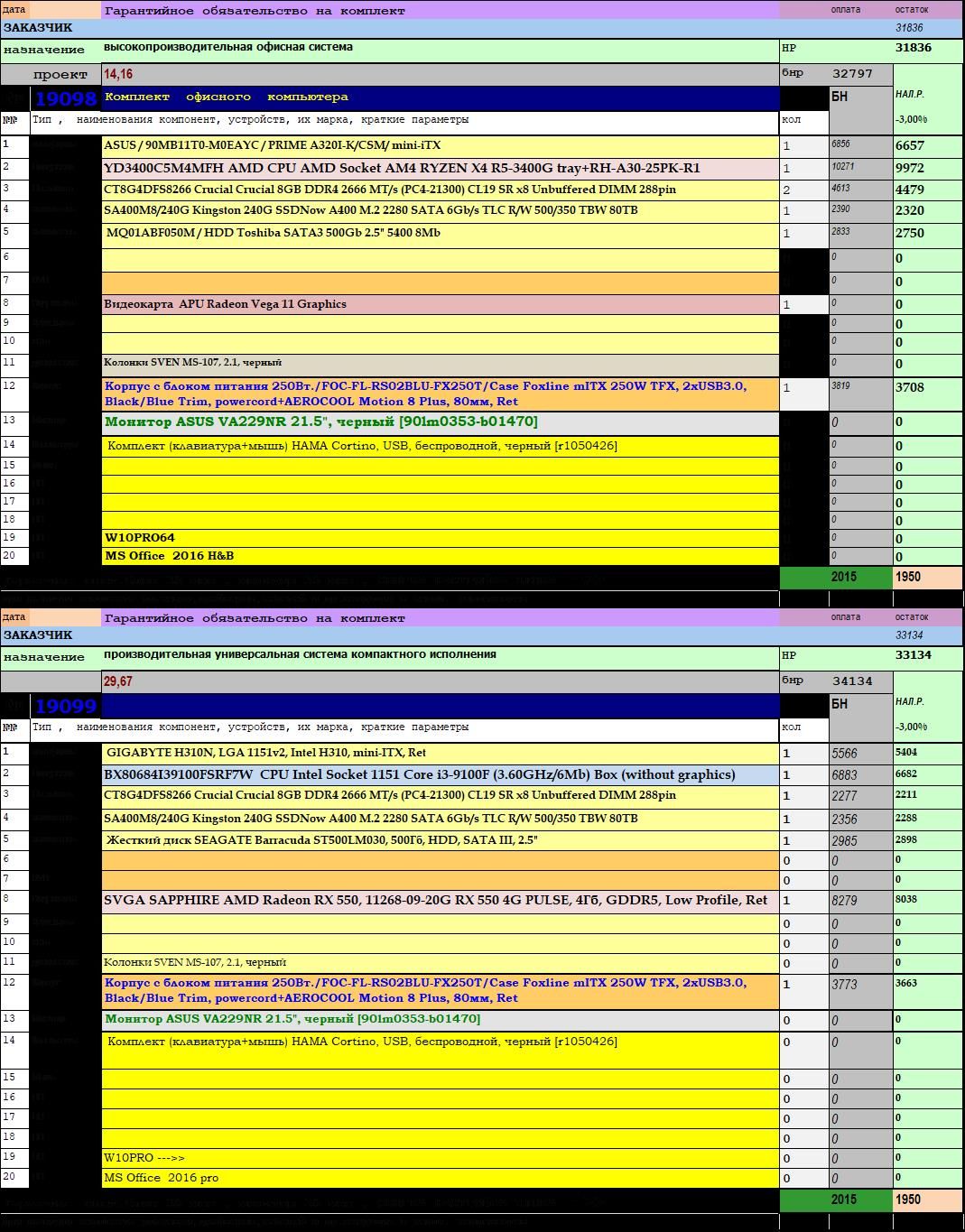
Task: Click the cash price cell 2750
Action: 928,235
